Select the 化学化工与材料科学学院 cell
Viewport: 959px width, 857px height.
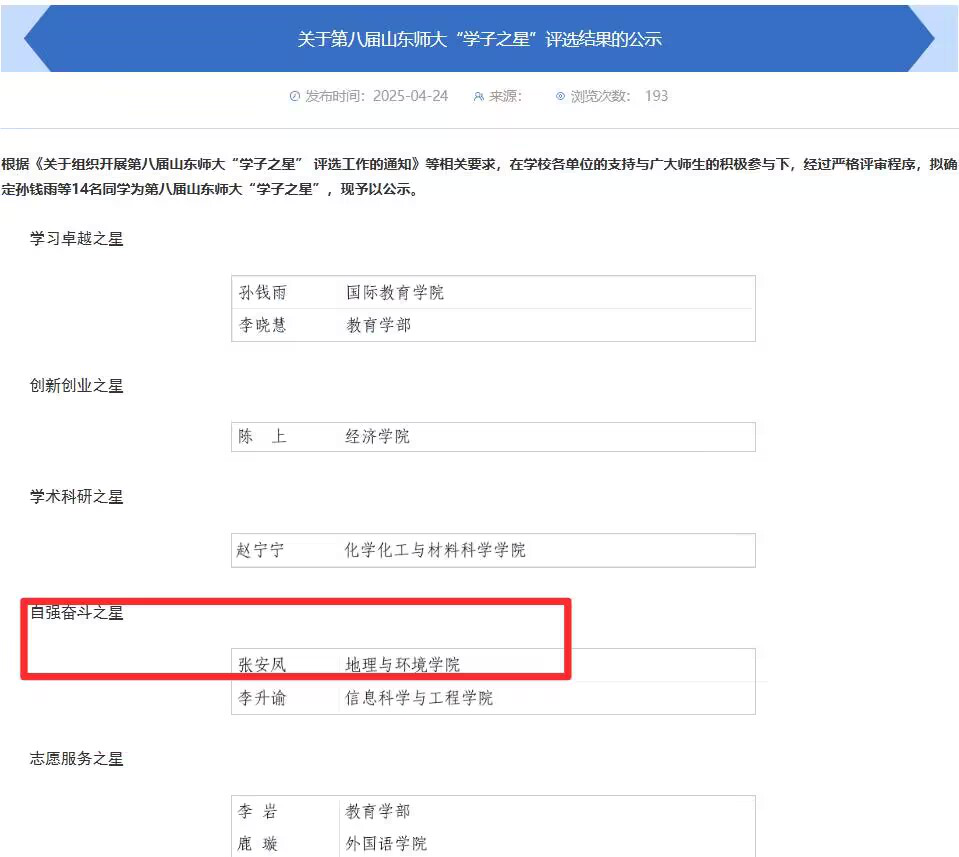coord(435,550)
